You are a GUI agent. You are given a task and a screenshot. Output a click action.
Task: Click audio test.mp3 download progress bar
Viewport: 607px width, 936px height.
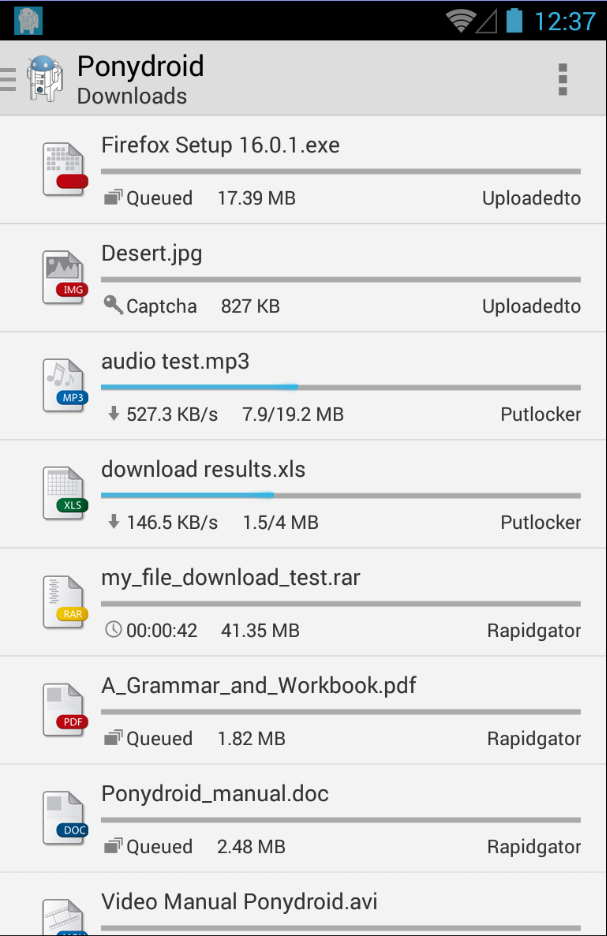pos(340,387)
